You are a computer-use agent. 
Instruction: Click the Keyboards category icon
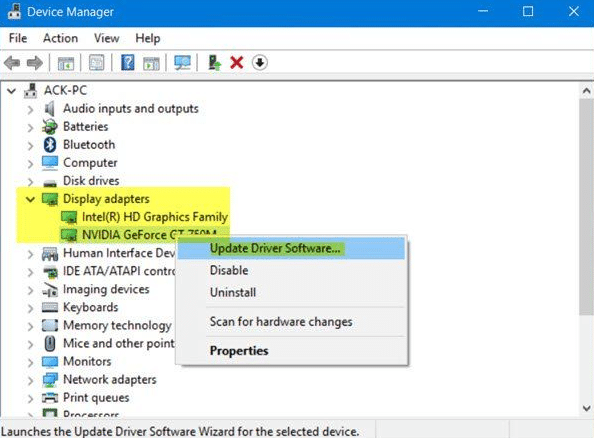pos(50,307)
